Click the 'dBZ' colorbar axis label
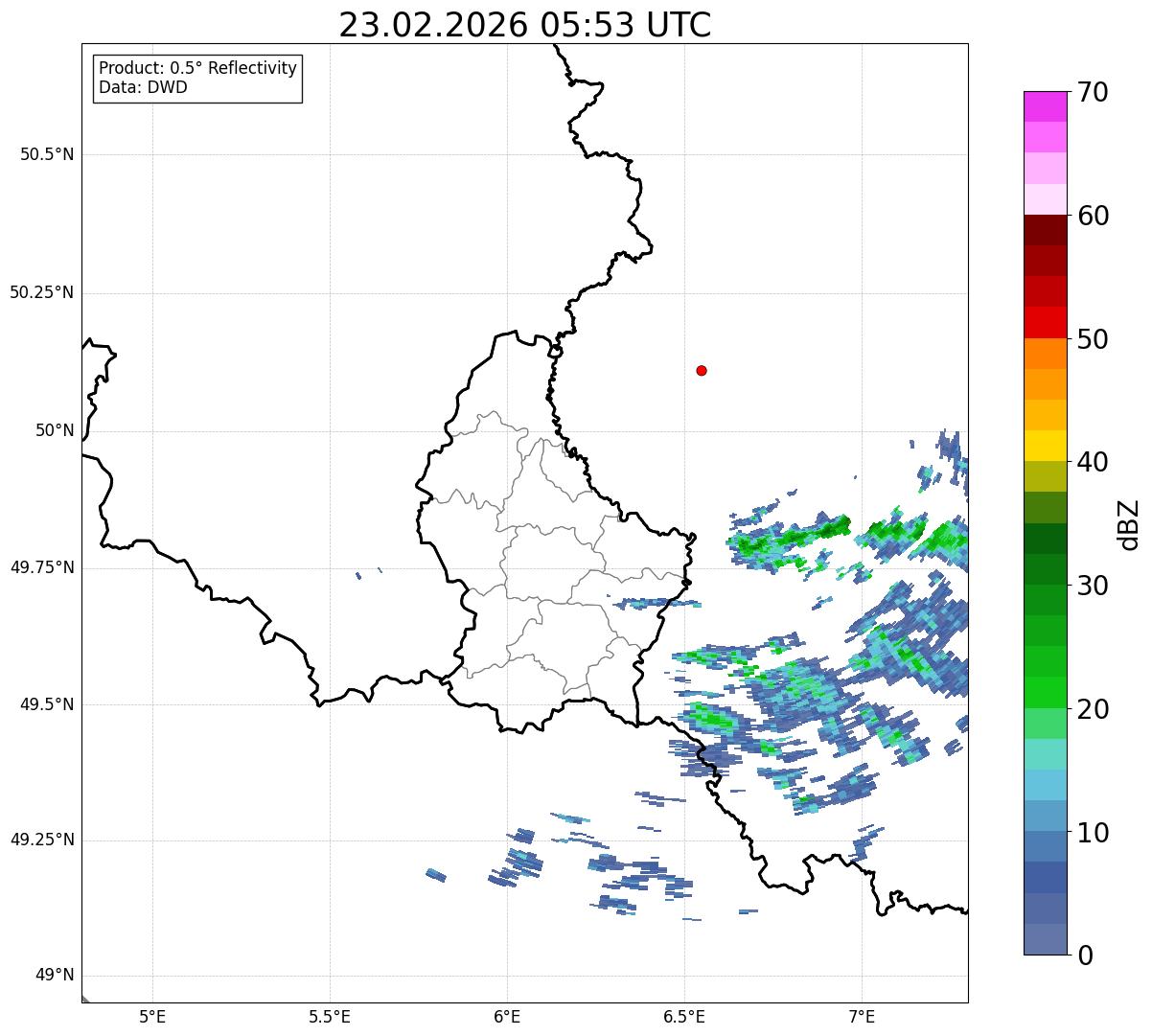The width and height of the screenshot is (1152, 1036). click(x=1128, y=523)
